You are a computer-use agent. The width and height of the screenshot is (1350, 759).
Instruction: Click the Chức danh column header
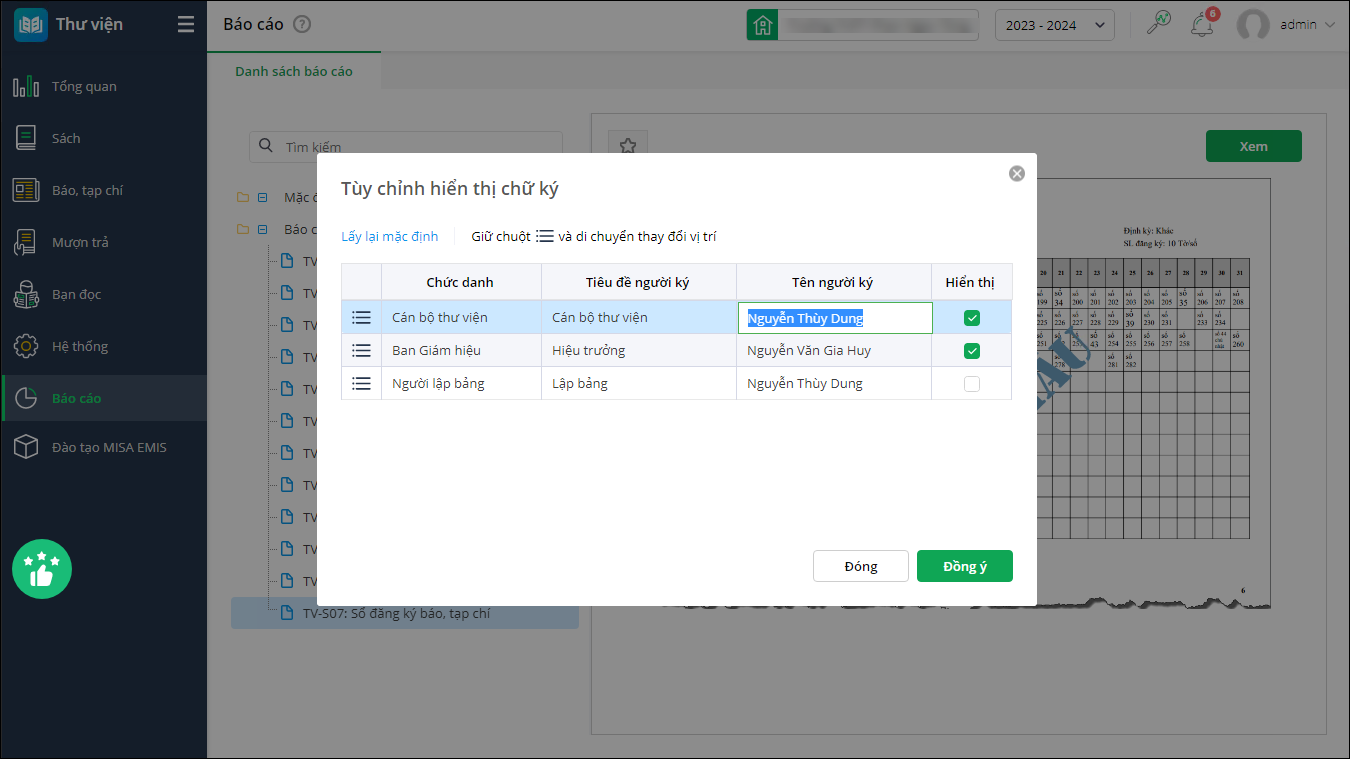(x=460, y=282)
